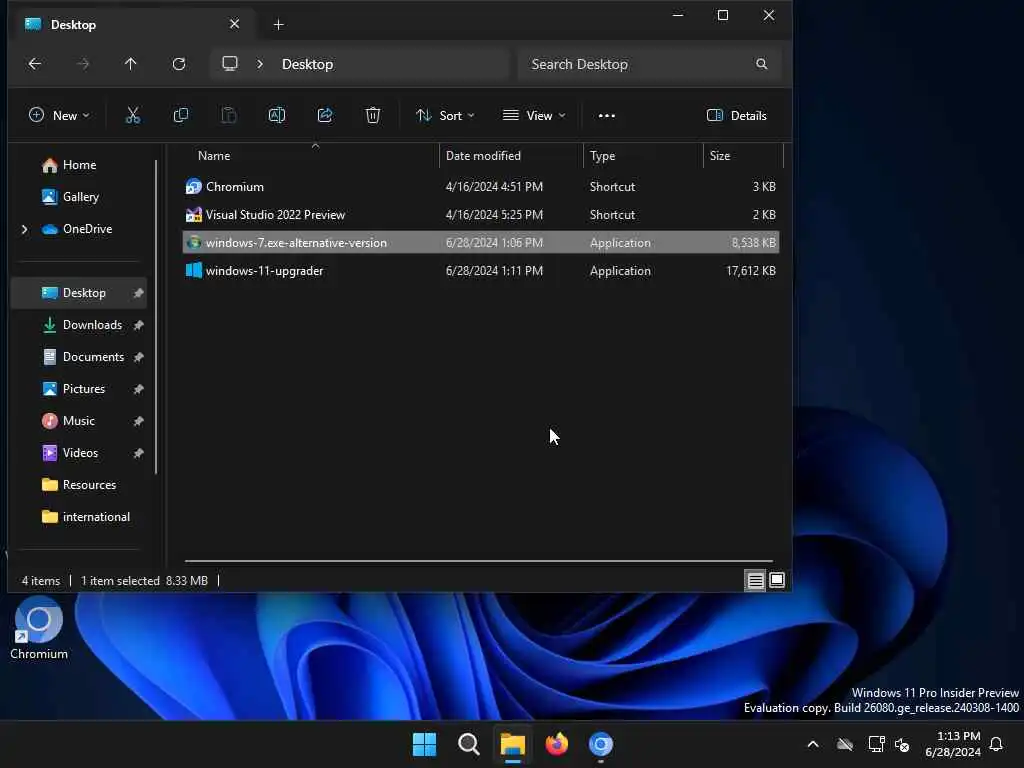1024x768 pixels.
Task: Click the Paste clipboard icon
Action: coord(229,116)
